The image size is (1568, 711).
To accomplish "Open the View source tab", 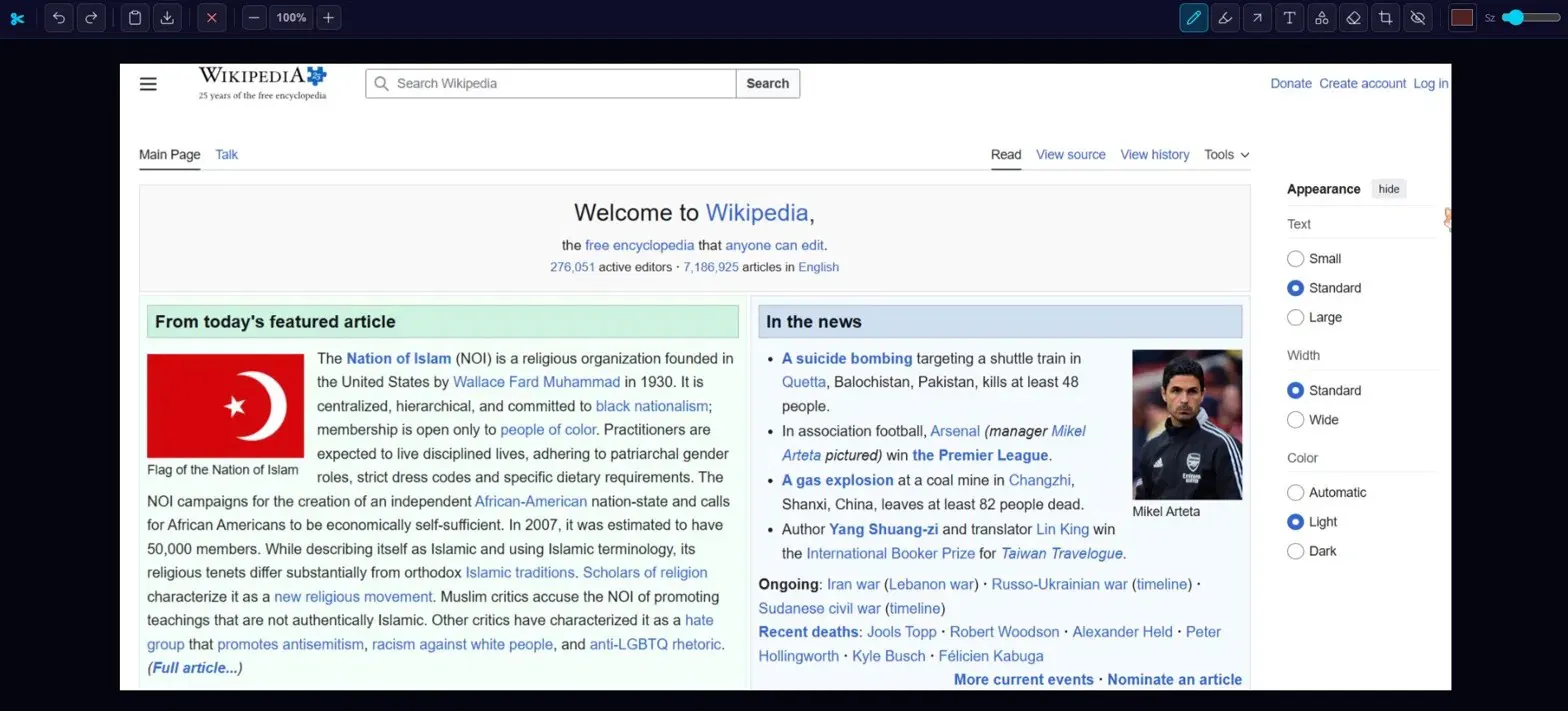I will 1071,155.
